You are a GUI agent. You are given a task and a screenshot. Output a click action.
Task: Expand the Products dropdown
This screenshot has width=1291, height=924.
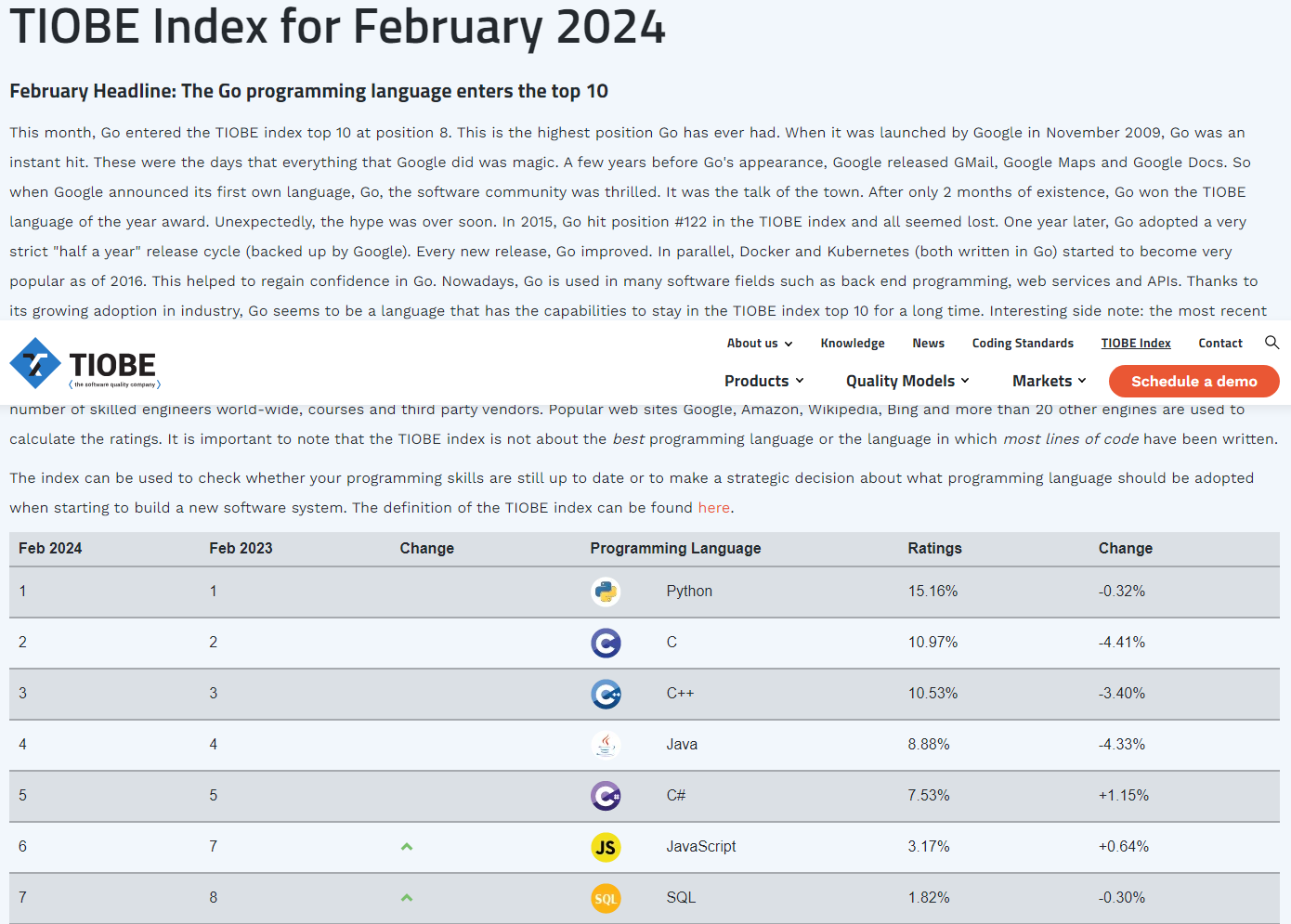tap(764, 381)
